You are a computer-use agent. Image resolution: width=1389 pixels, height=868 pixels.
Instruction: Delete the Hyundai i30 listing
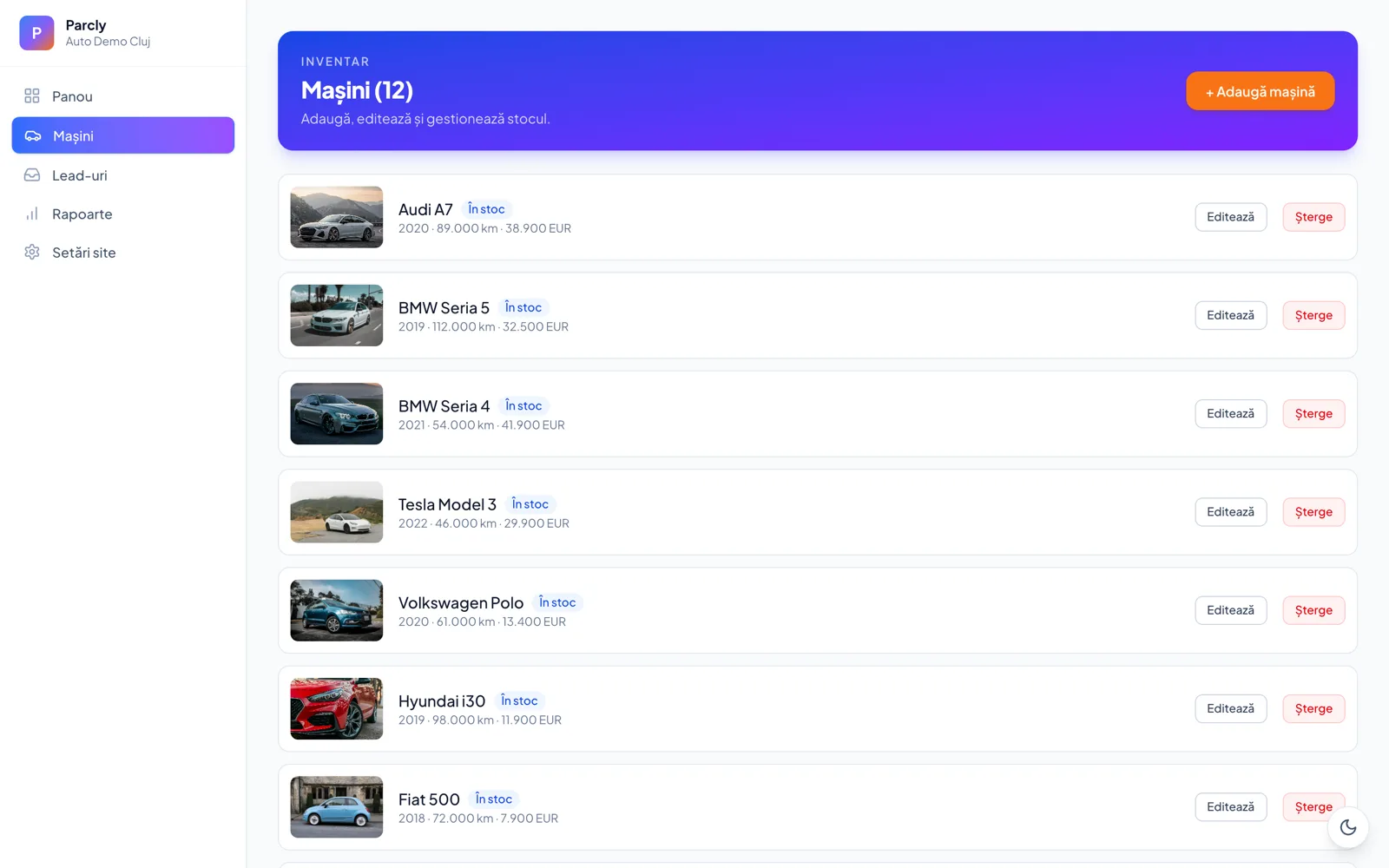1313,708
